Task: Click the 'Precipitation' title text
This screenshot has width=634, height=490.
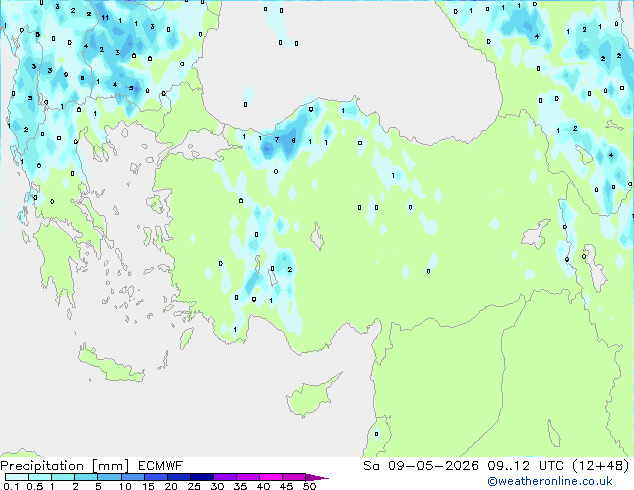Action: point(42,466)
